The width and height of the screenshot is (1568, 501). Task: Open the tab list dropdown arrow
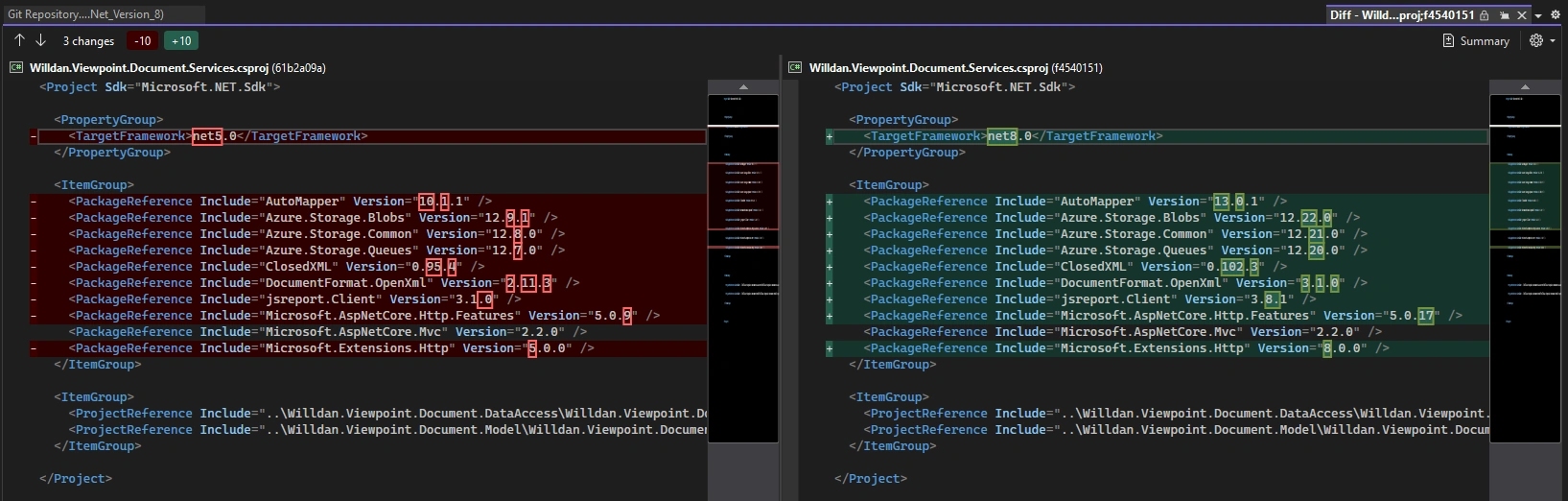pyautogui.click(x=1538, y=16)
